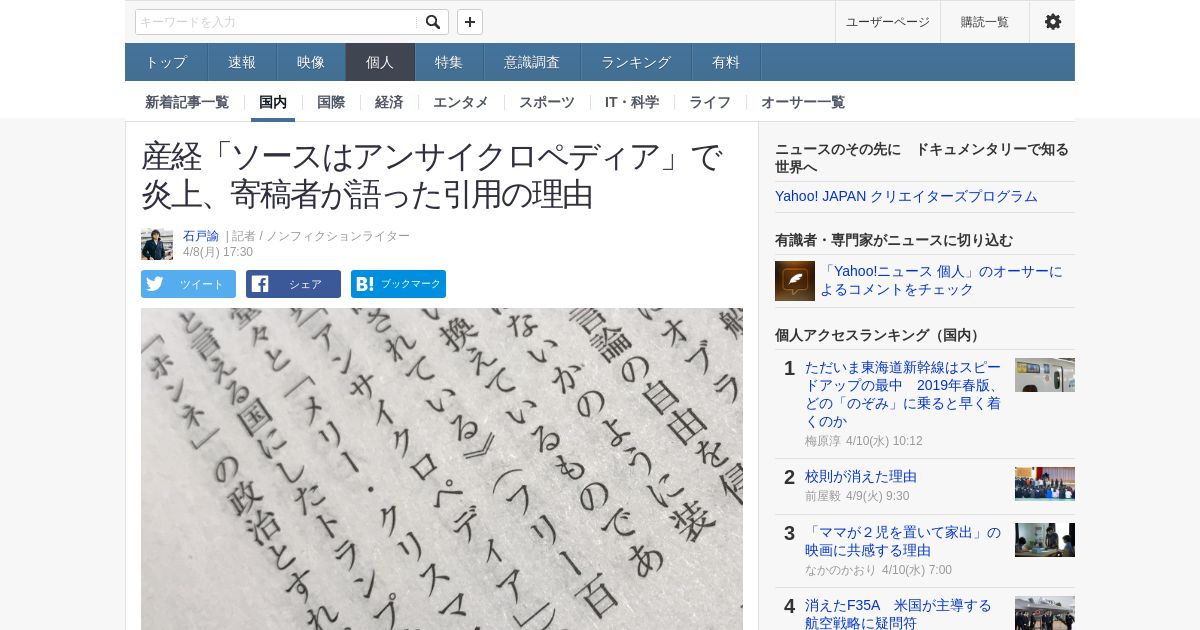Click 有識者・専門家がニュースに切り込む heading

point(894,240)
